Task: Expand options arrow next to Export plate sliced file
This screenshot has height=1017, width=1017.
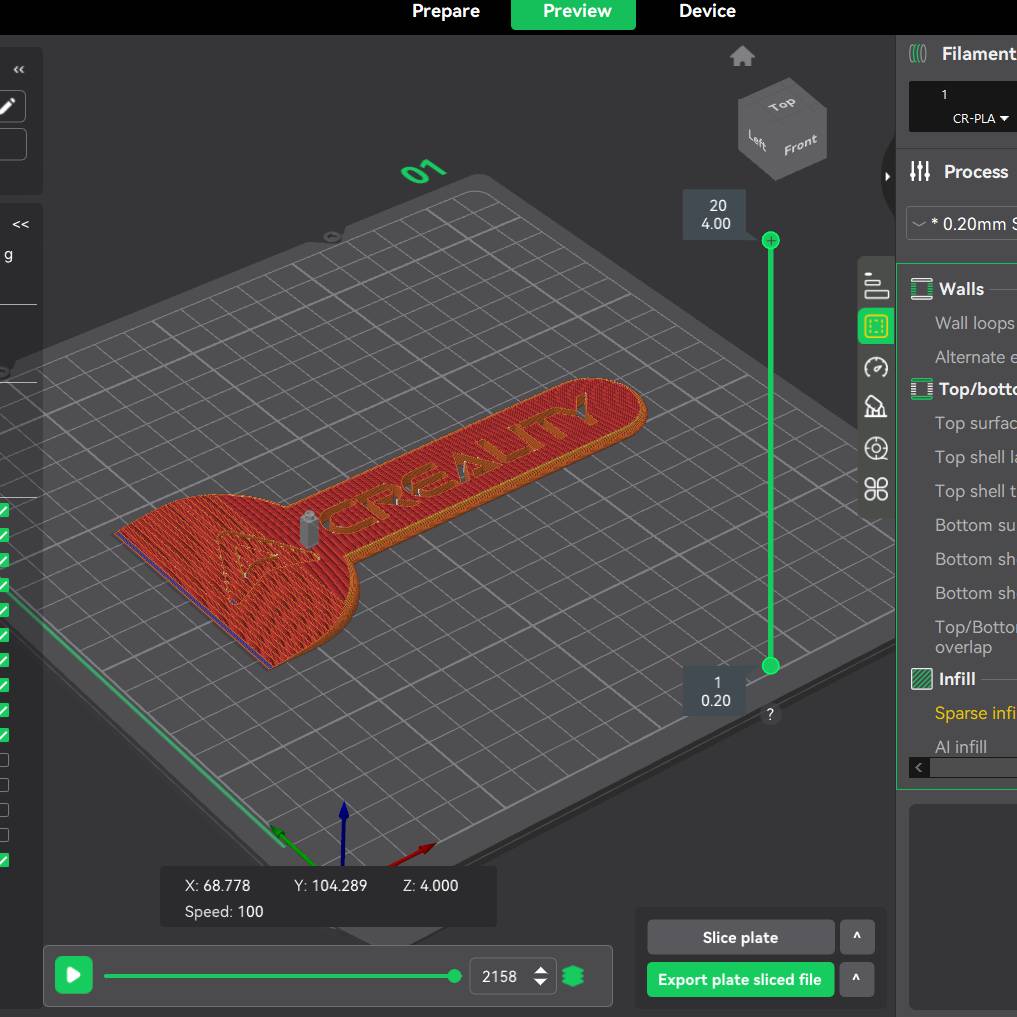Action: coord(857,980)
